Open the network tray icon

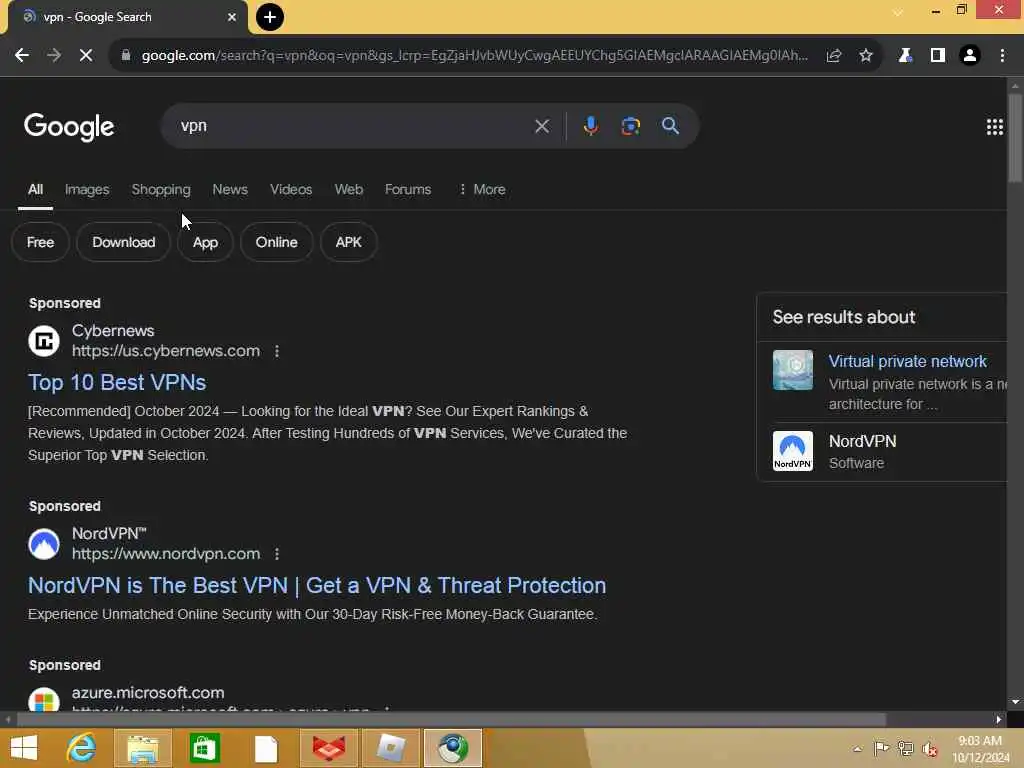tap(905, 749)
